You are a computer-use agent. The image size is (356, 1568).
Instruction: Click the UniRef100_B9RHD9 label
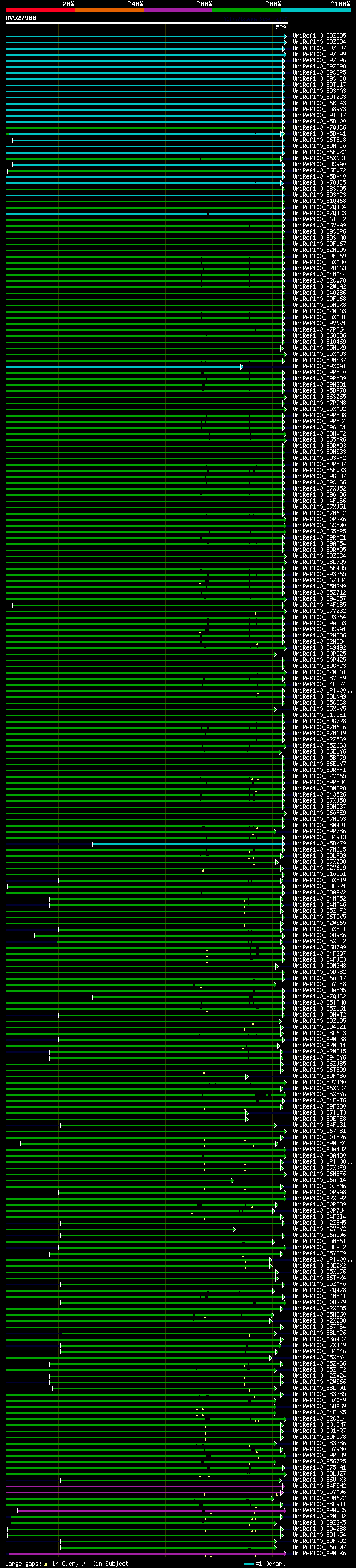pyautogui.click(x=319, y=1456)
